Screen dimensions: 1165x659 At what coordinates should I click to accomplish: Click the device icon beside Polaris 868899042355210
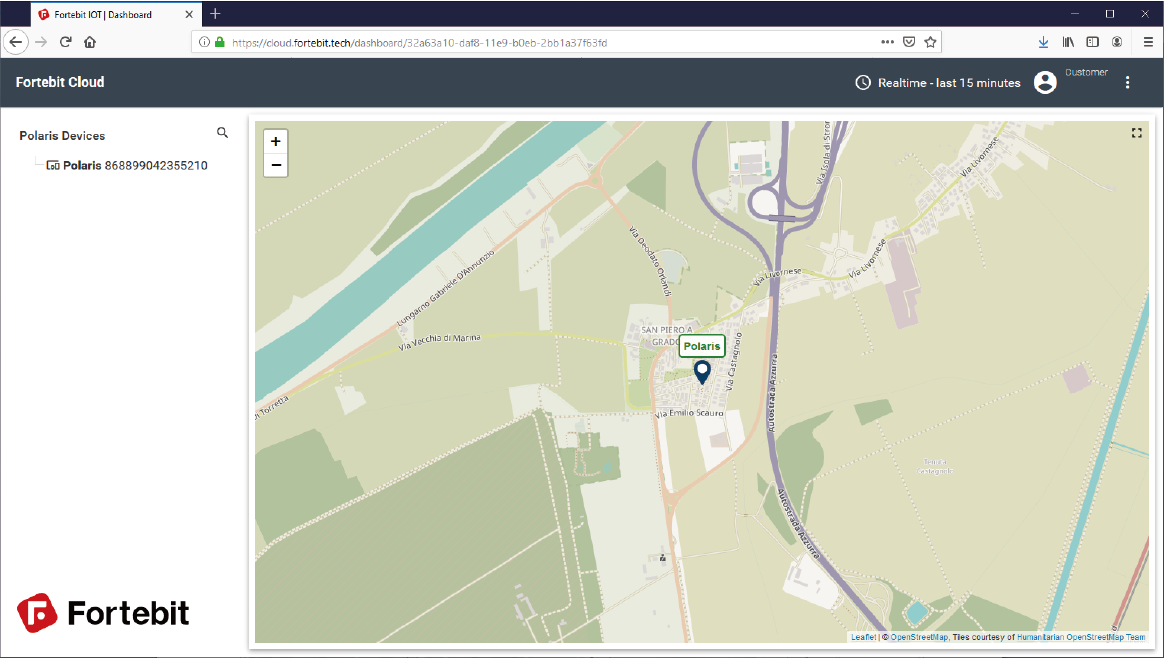[x=53, y=165]
